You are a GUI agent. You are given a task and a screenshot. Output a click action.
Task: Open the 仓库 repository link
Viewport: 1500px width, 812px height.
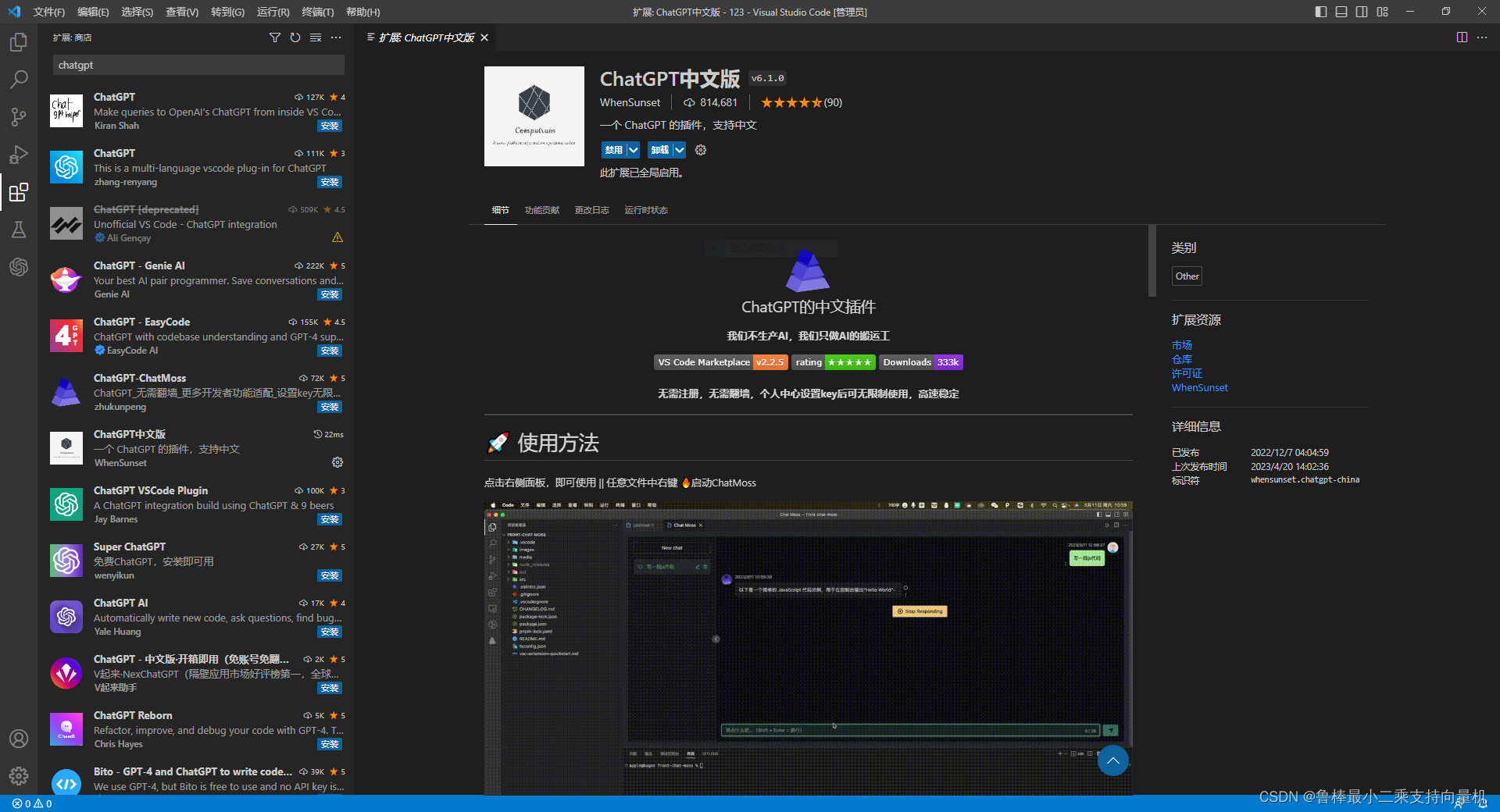(1182, 359)
